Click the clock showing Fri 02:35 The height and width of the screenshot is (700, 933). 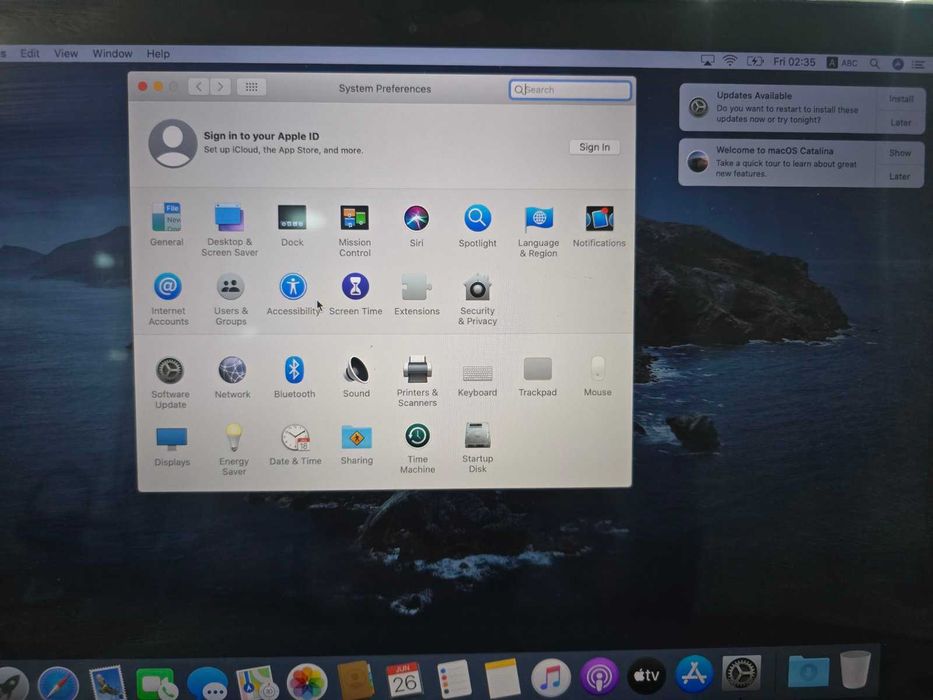[794, 62]
